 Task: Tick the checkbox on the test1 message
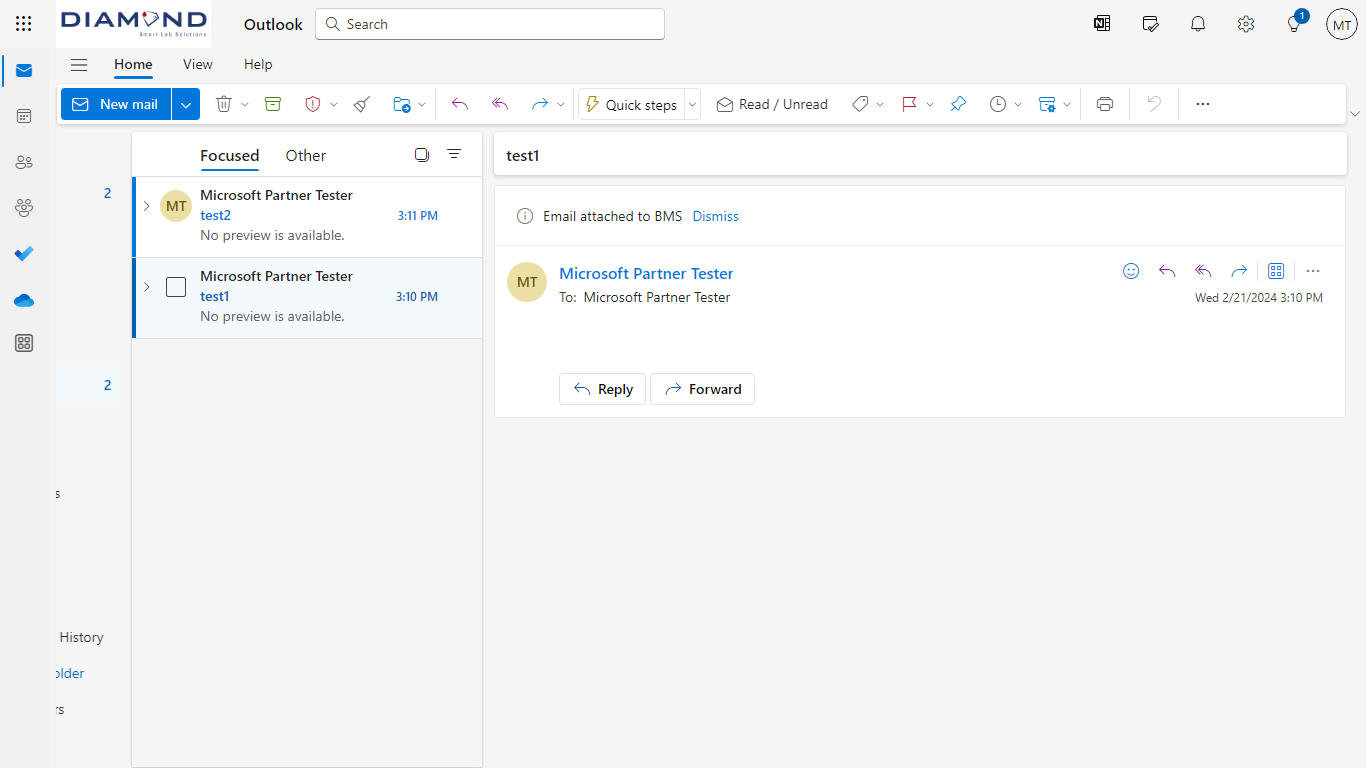pos(176,287)
